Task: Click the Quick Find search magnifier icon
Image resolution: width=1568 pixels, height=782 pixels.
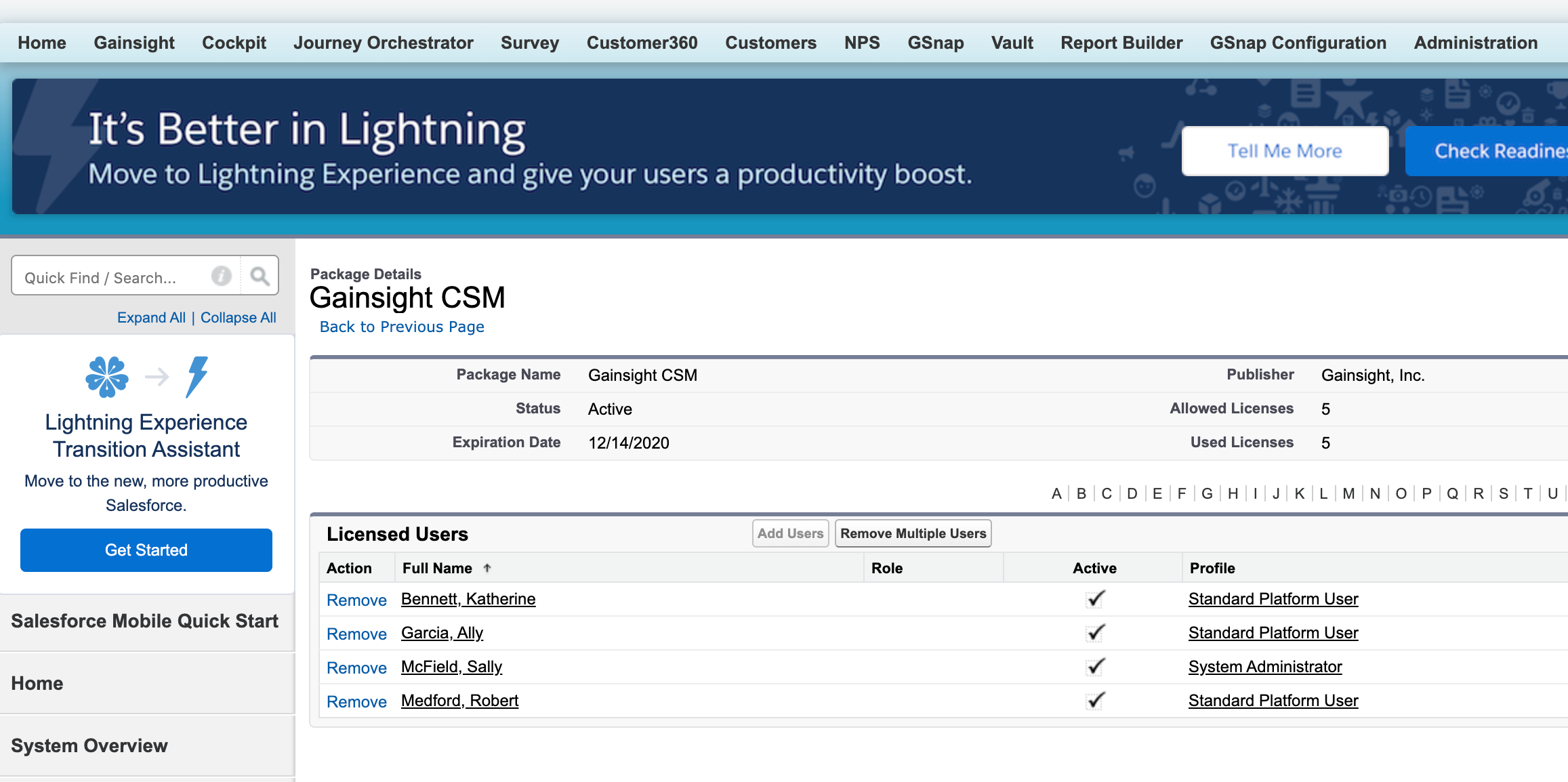Action: click(x=260, y=276)
